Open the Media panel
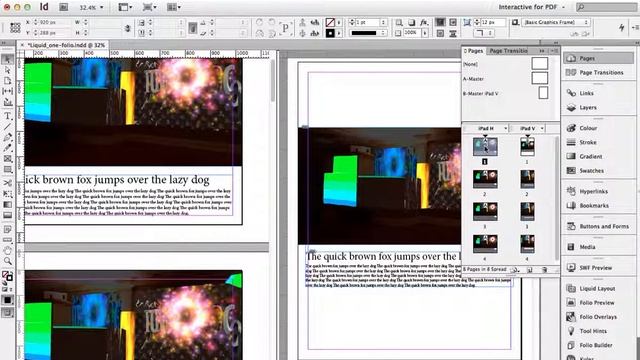 pos(598,247)
